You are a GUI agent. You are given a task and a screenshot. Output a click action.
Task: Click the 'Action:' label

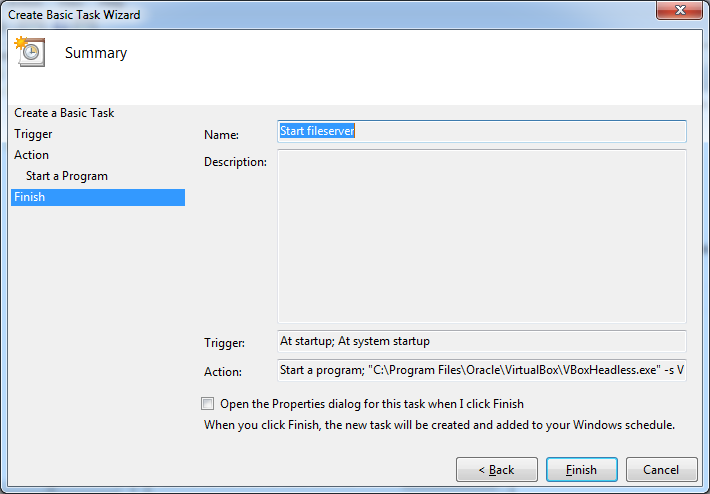click(x=223, y=372)
